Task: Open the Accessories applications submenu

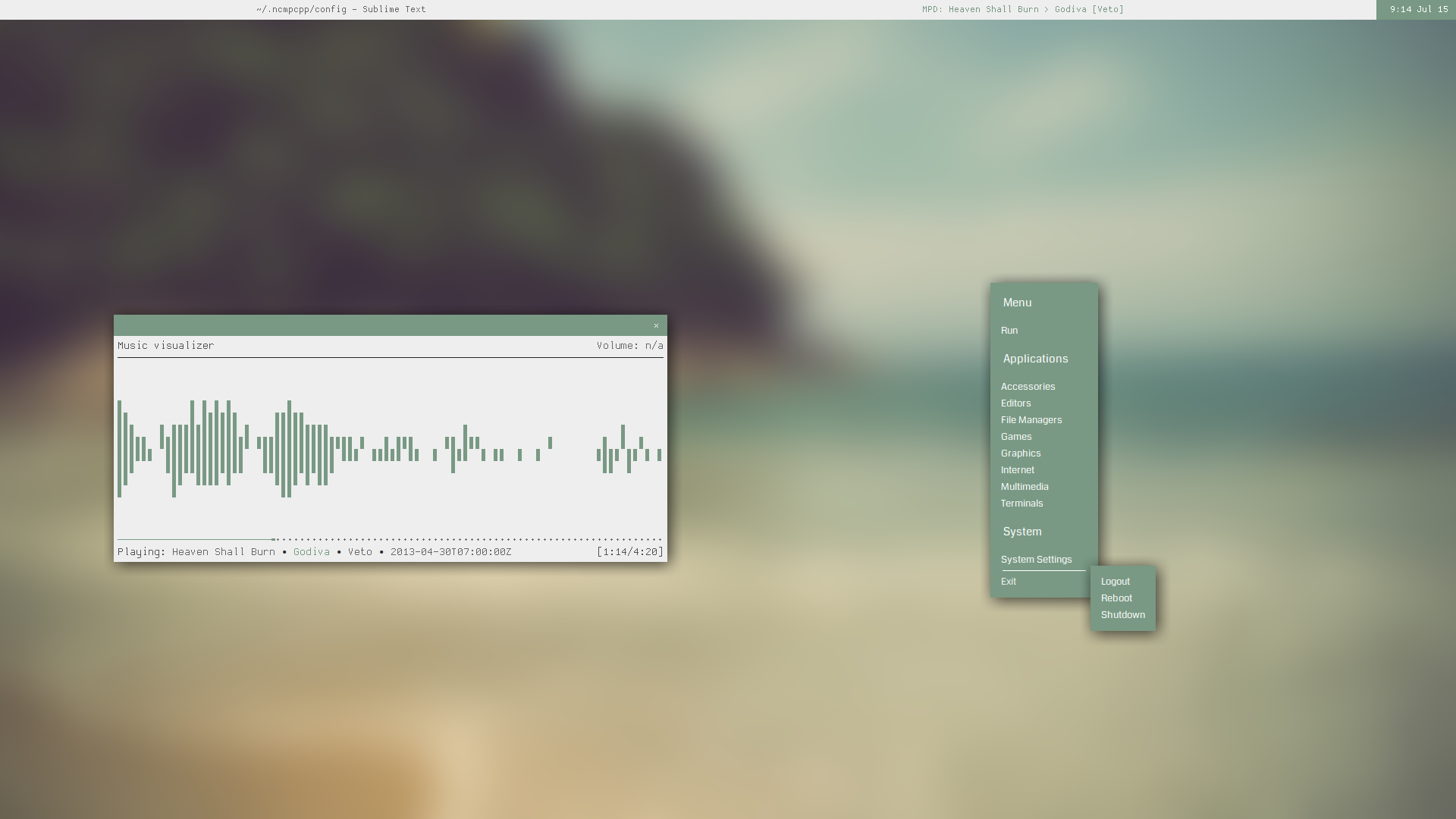Action: pyautogui.click(x=1028, y=386)
